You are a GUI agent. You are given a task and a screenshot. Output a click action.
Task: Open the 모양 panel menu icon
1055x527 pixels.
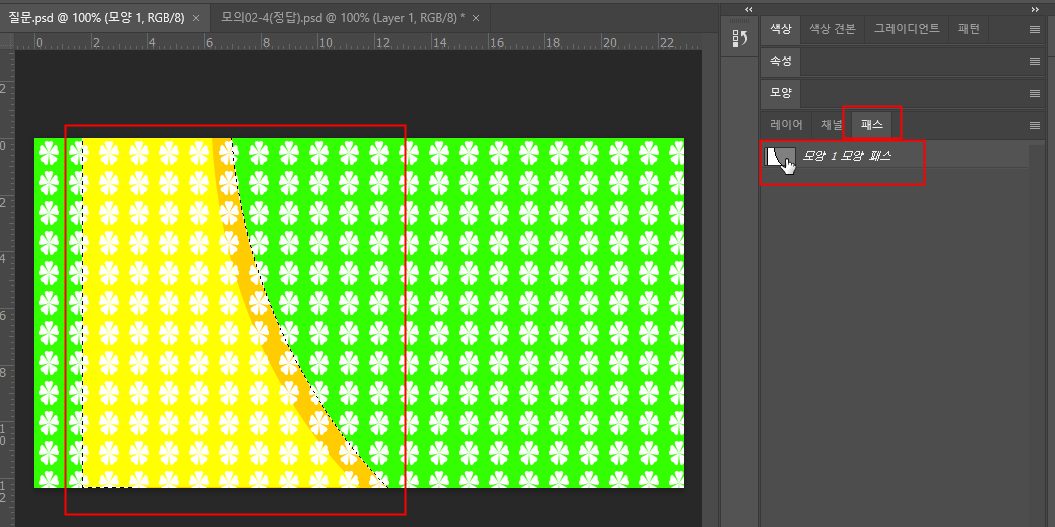tap(1035, 94)
